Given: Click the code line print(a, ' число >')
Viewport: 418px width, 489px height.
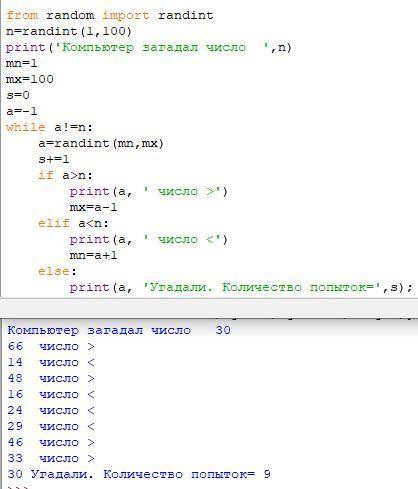Looking at the screenshot, I should (148, 191).
